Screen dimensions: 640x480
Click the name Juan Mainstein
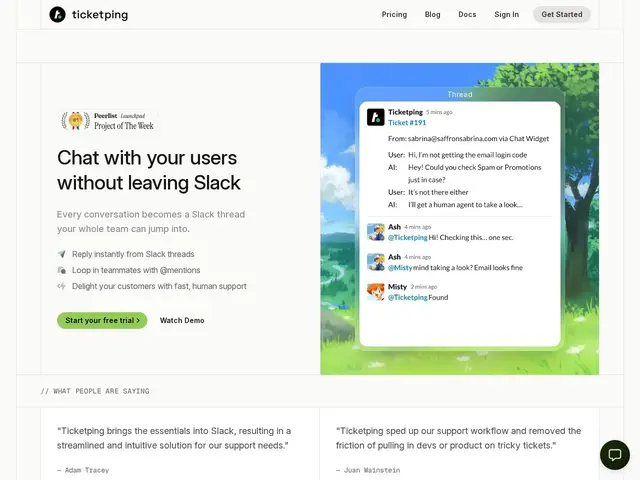[x=372, y=470]
